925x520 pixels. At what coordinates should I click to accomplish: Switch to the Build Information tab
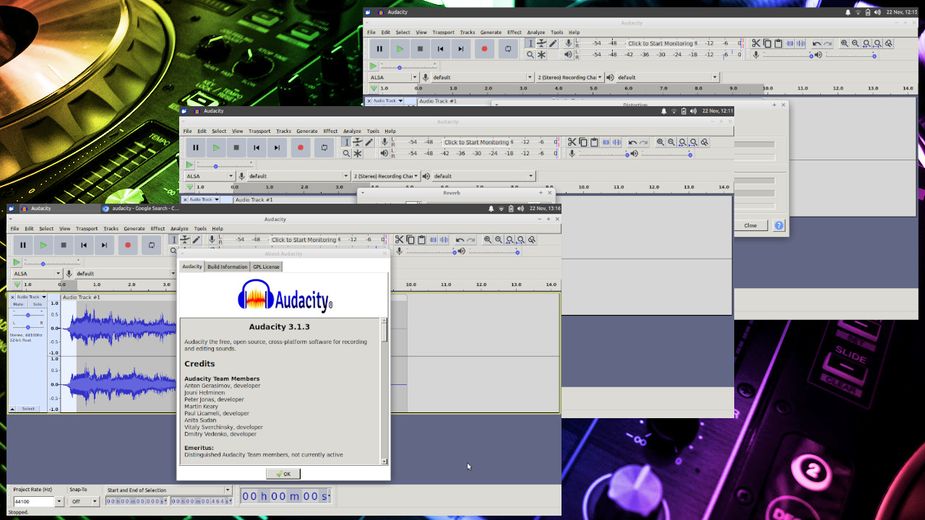(227, 267)
